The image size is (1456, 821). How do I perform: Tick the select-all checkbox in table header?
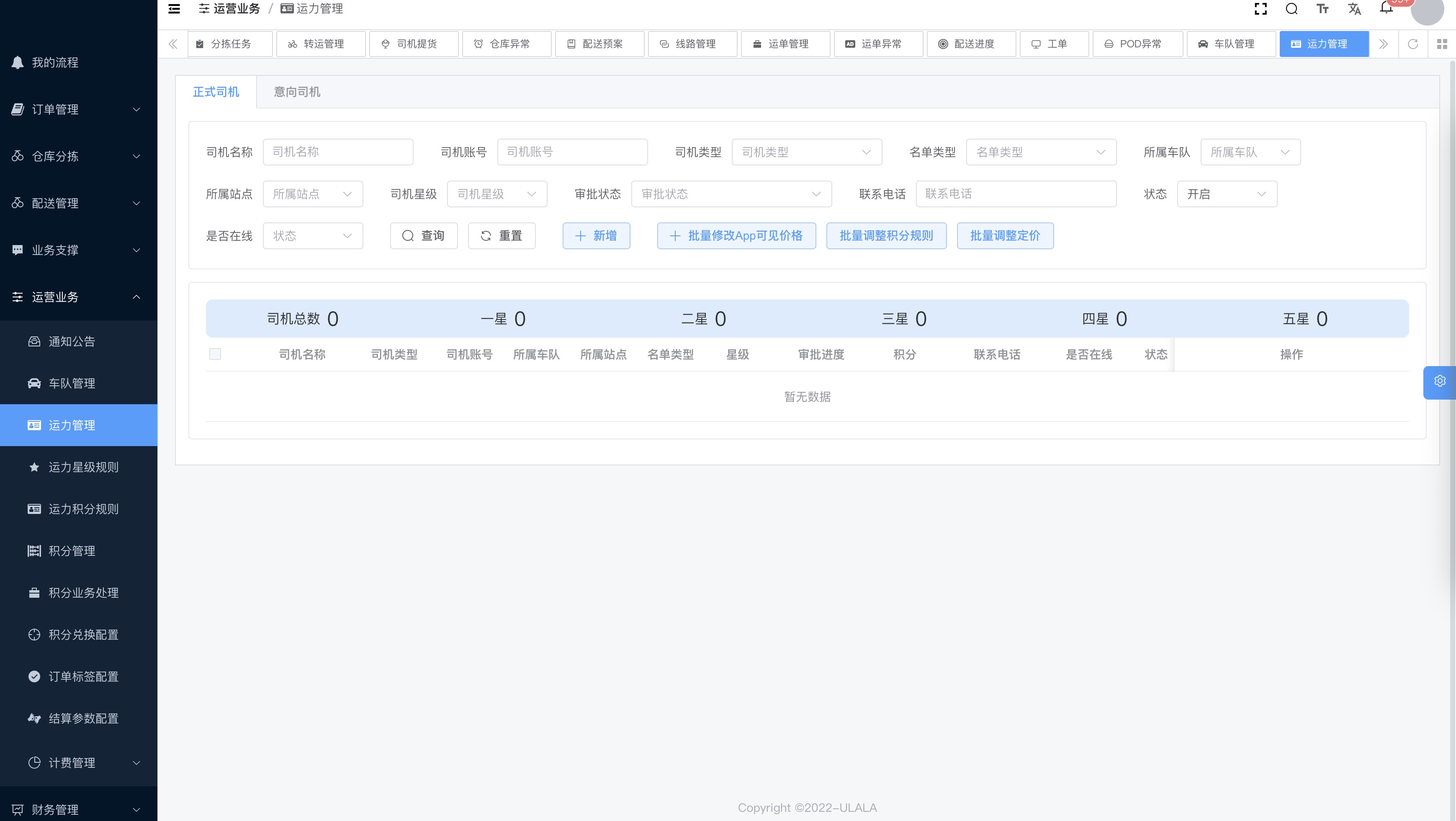point(215,354)
